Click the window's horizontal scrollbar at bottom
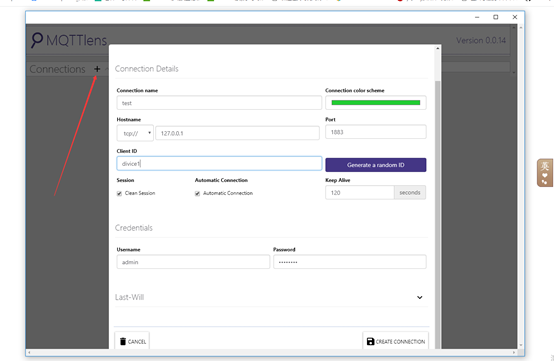 point(271,352)
